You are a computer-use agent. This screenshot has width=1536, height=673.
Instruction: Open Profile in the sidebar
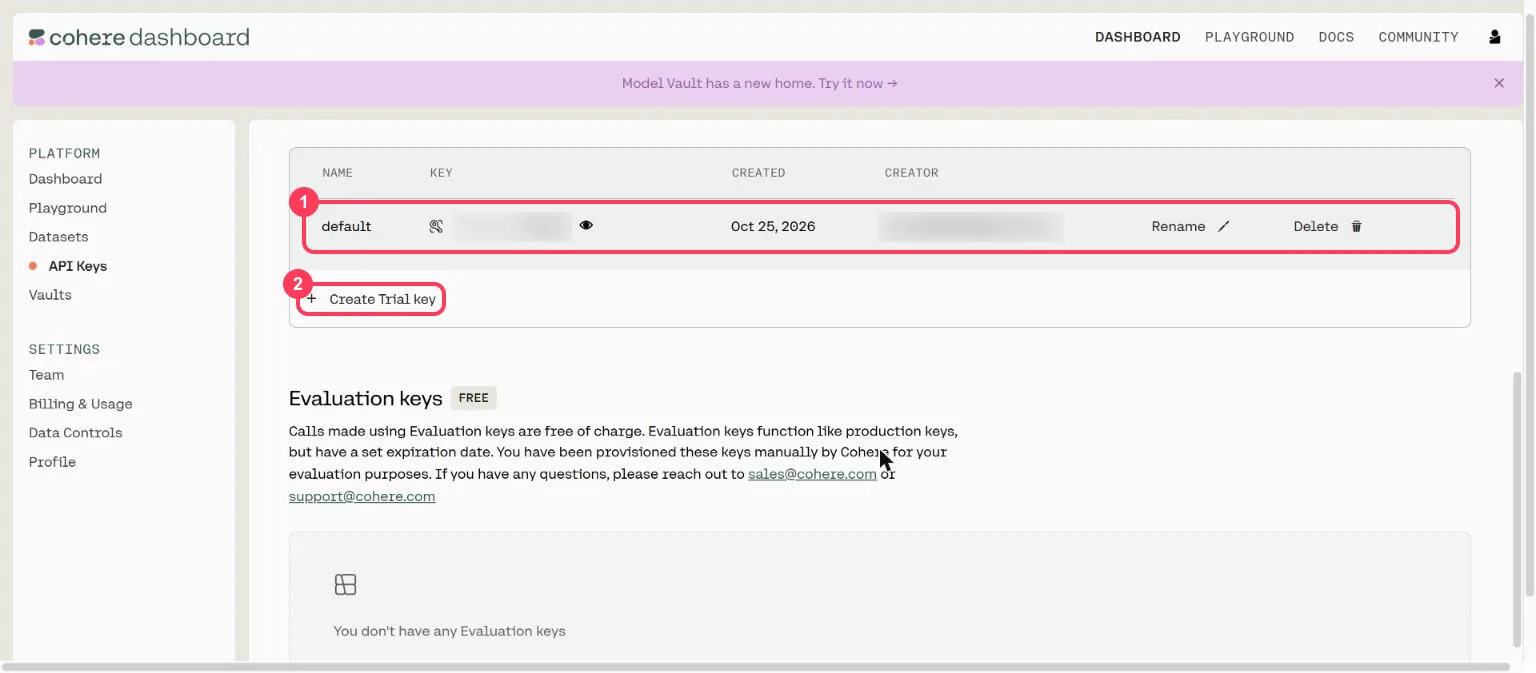click(52, 462)
